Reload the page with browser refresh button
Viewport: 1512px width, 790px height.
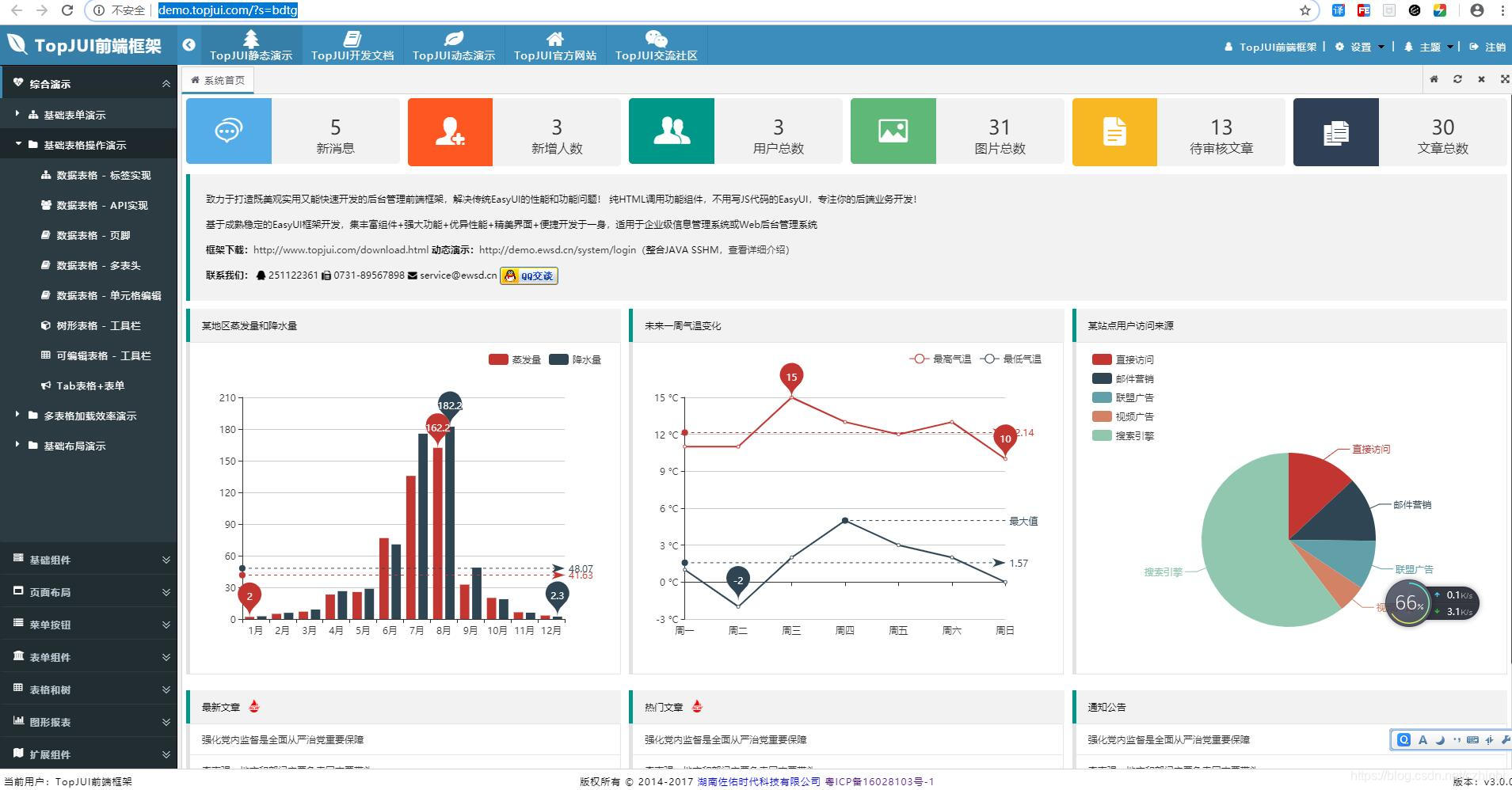pos(67,10)
